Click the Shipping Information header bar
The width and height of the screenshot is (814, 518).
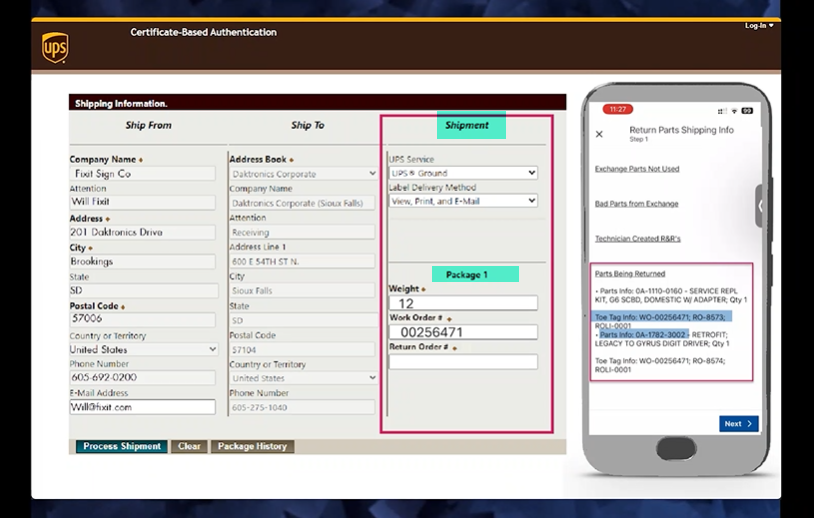[x=317, y=103]
